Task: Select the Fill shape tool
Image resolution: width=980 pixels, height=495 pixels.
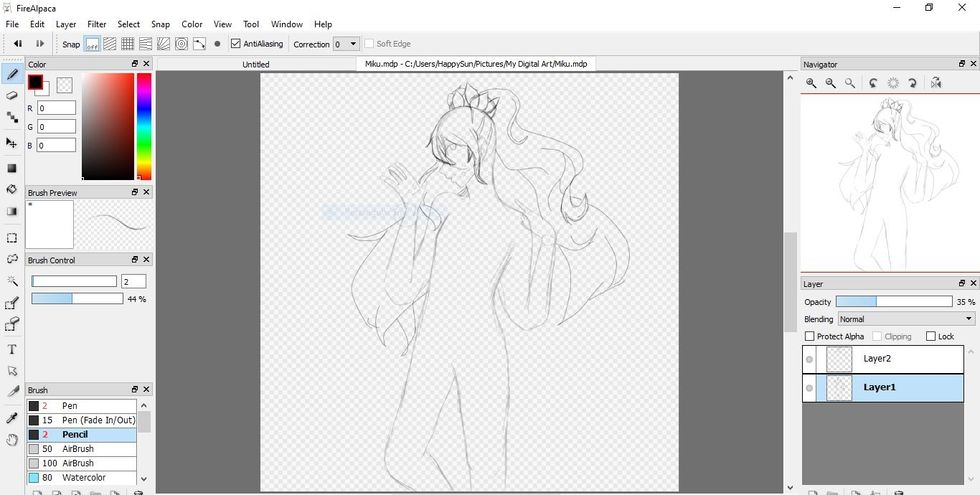Action: point(12,168)
